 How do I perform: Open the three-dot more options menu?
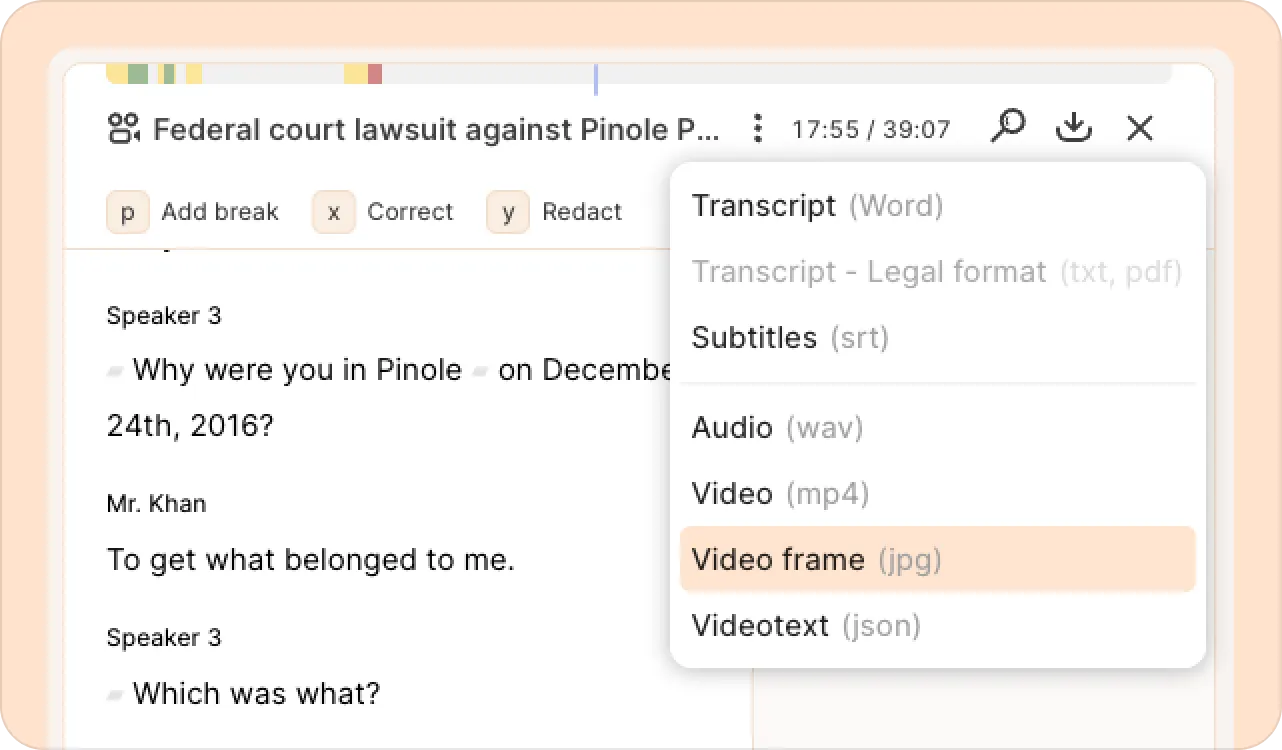(x=758, y=128)
